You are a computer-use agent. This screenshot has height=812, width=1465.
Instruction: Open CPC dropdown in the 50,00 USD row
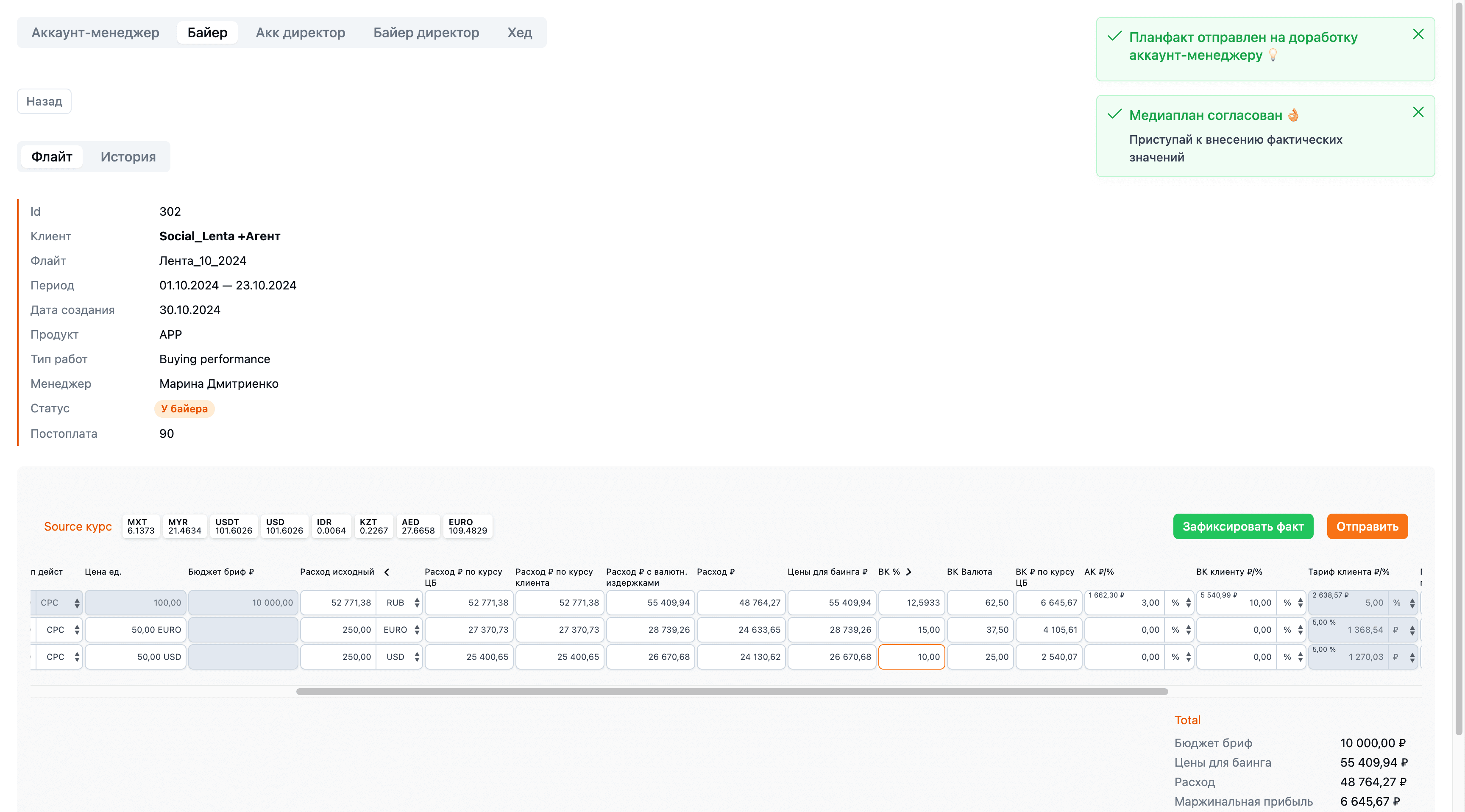tap(59, 656)
